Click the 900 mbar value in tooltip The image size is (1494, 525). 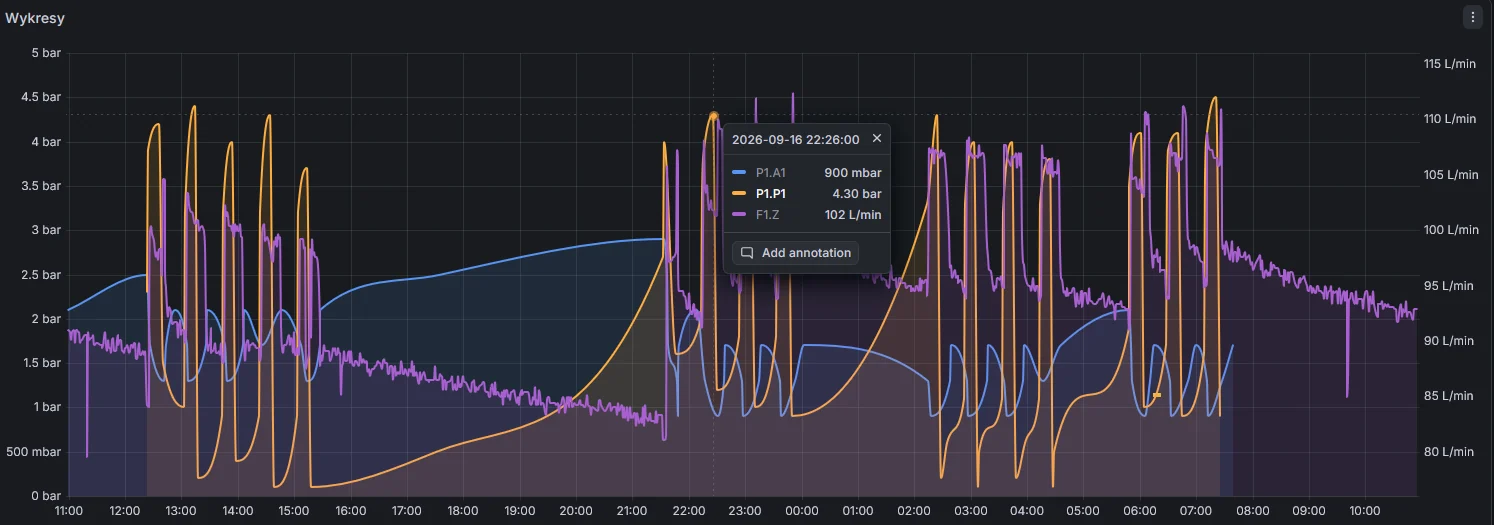(853, 173)
